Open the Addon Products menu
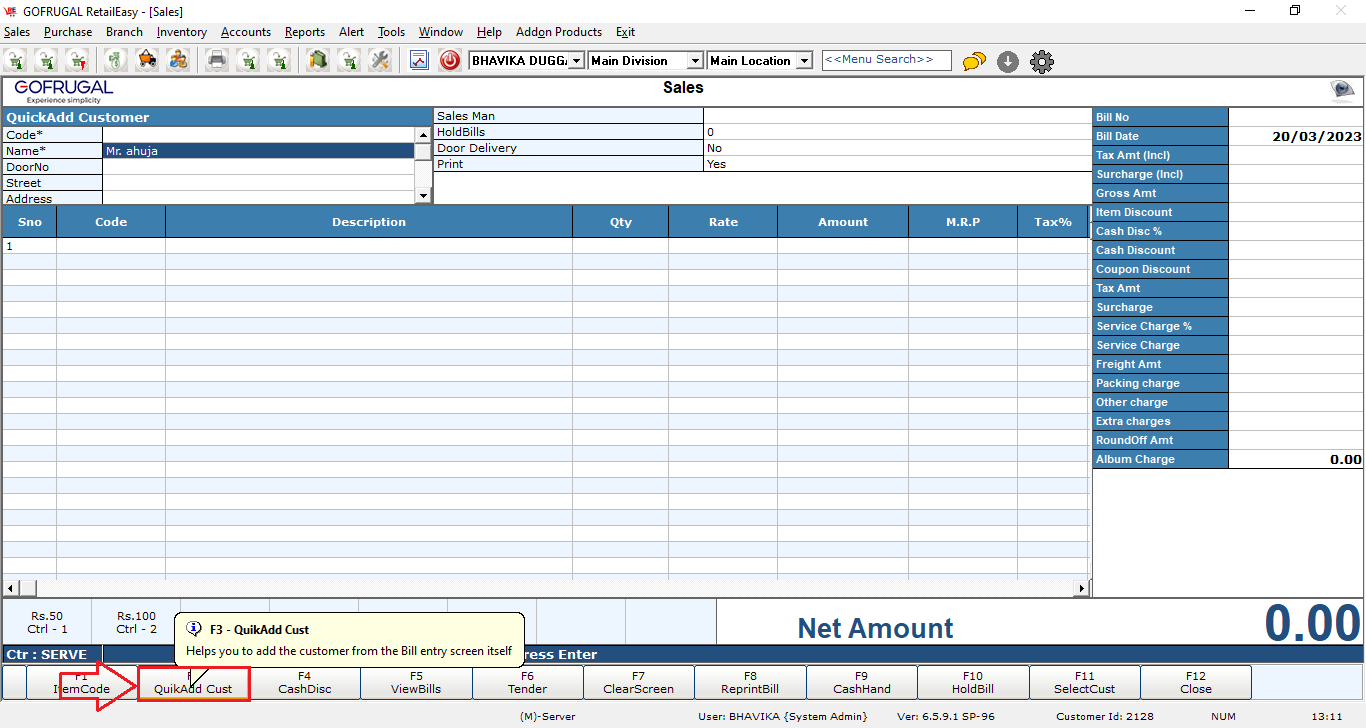This screenshot has width=1366, height=728. 559,32
